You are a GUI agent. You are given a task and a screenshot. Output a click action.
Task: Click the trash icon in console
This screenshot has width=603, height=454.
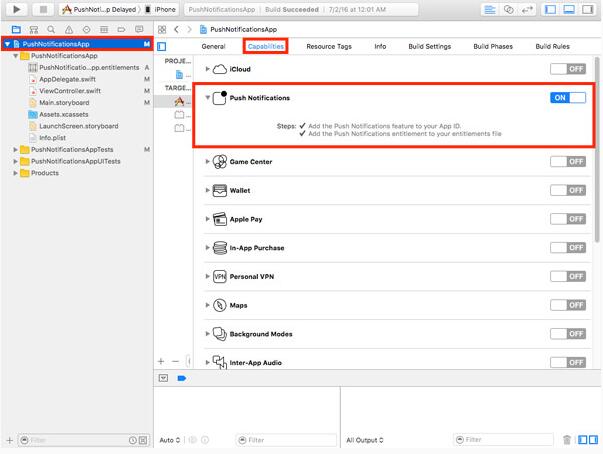(x=567, y=440)
